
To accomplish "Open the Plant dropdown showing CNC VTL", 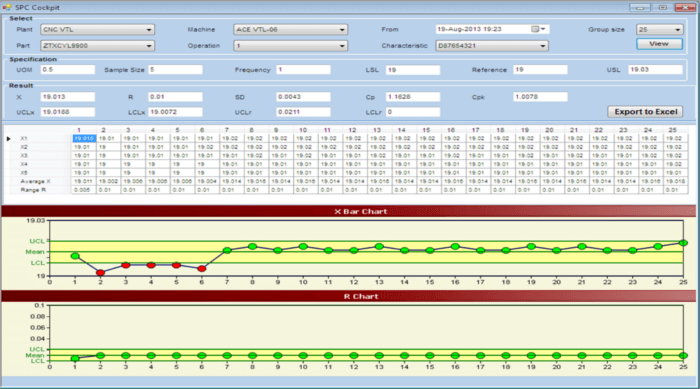I will [x=97, y=29].
